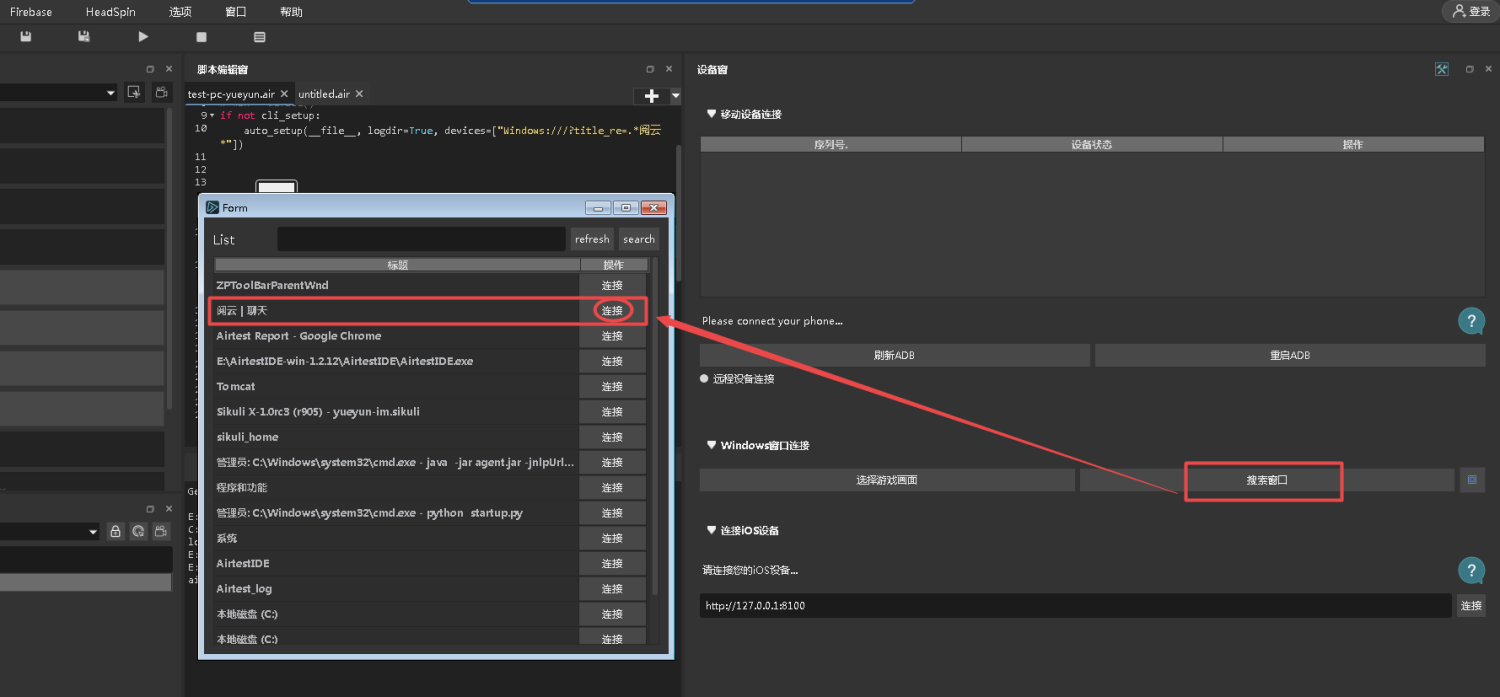The height and width of the screenshot is (697, 1500).
Task: Connect to the sikuli_home window
Action: pos(612,437)
